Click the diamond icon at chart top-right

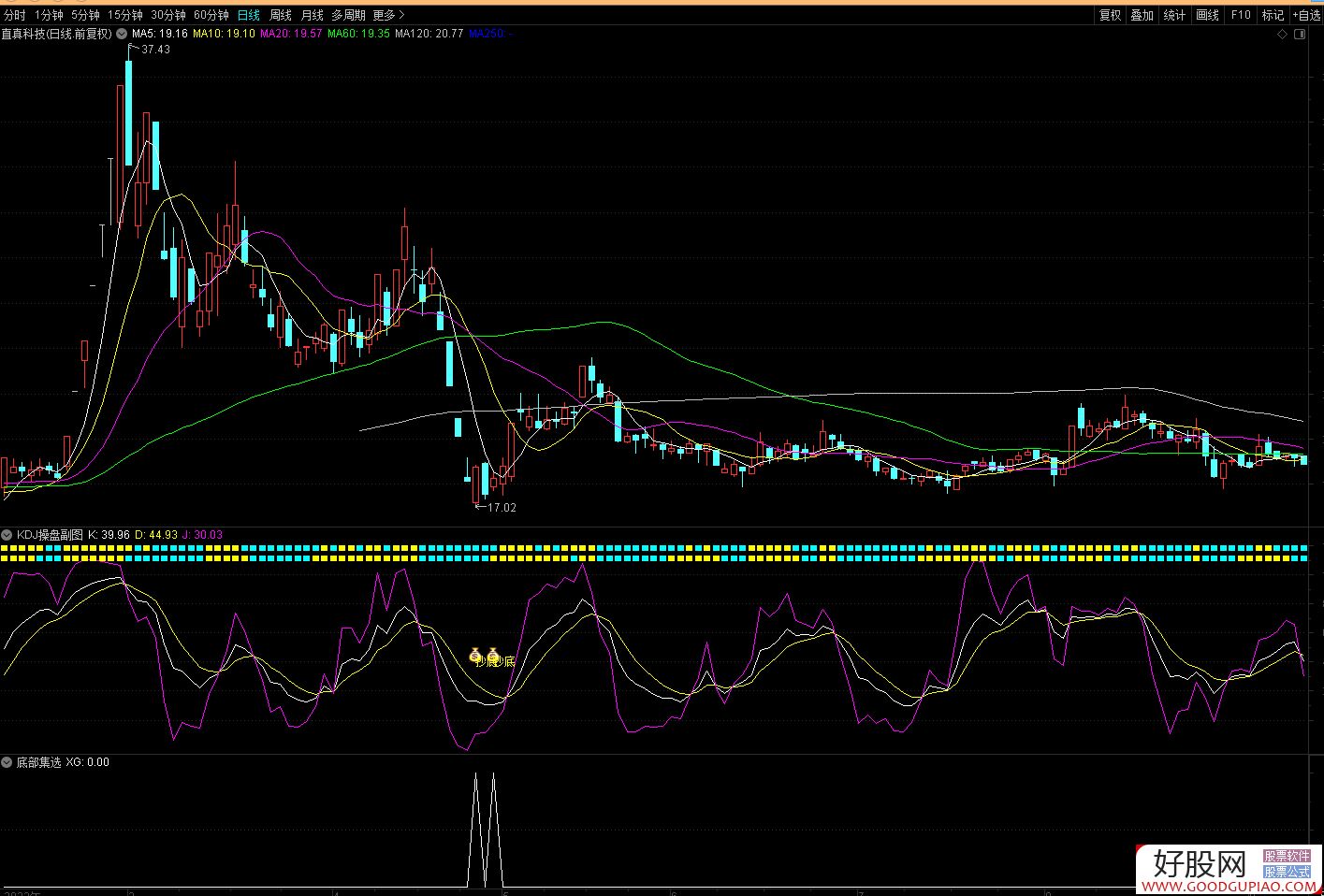point(1282,35)
